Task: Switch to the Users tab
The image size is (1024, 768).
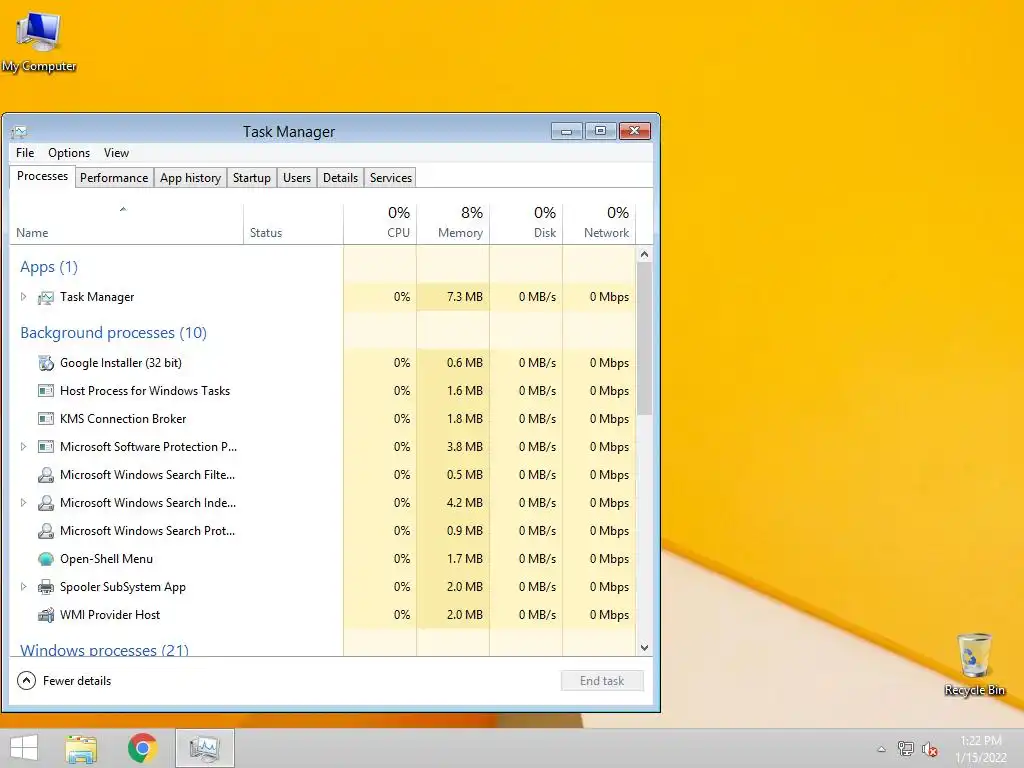Action: (296, 178)
